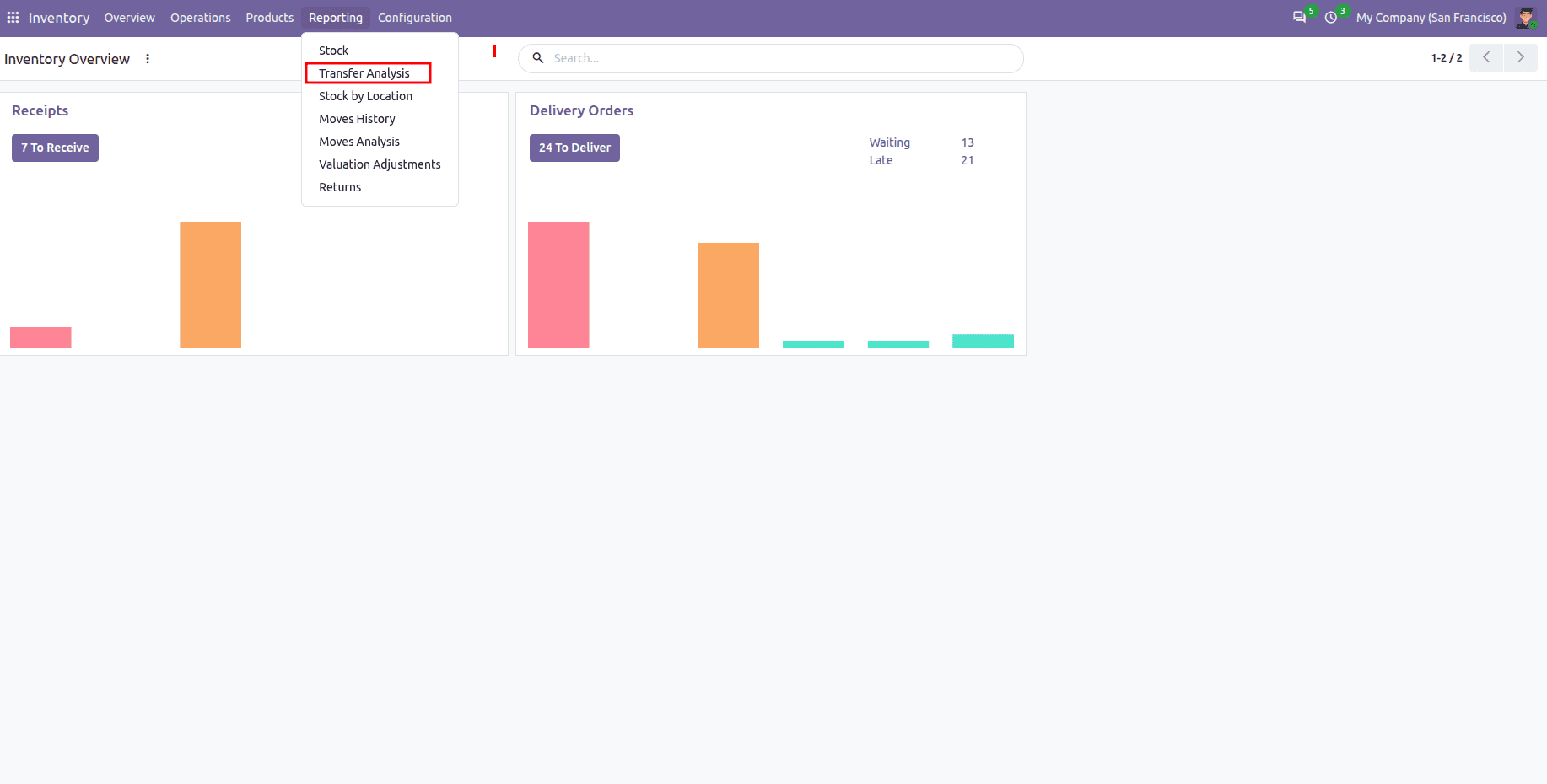The height and width of the screenshot is (784, 1547).
Task: Open Valuation Adjustments report
Action: point(380,164)
